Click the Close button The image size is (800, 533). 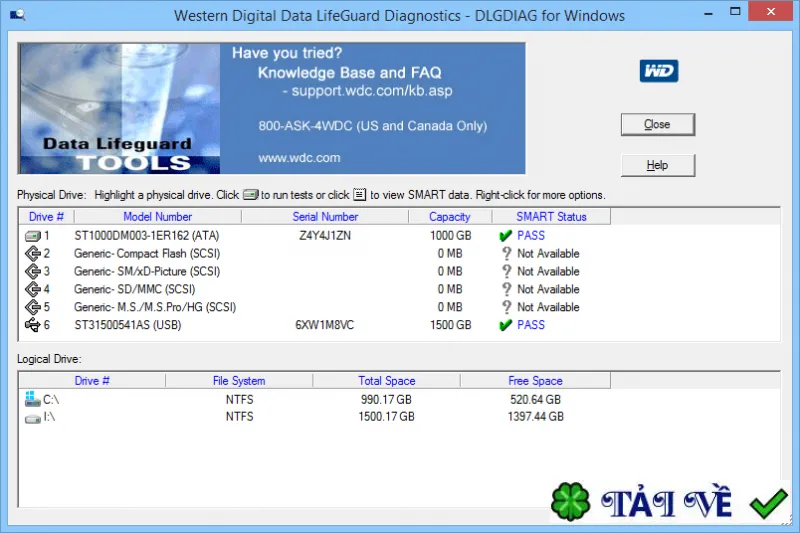point(658,124)
